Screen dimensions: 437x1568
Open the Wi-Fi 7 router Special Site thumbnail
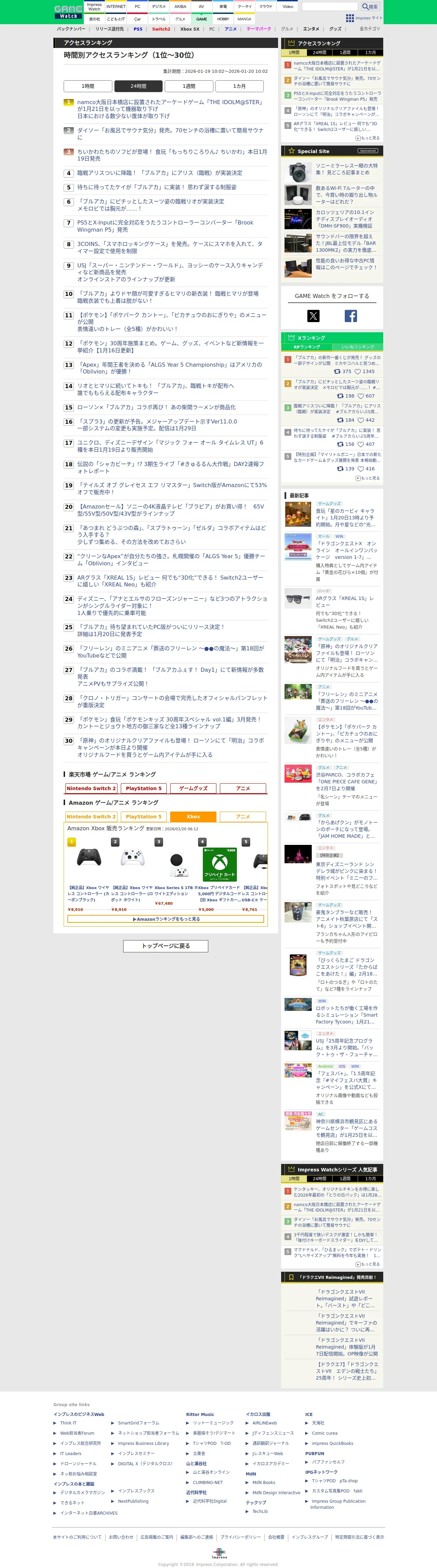coord(298,195)
